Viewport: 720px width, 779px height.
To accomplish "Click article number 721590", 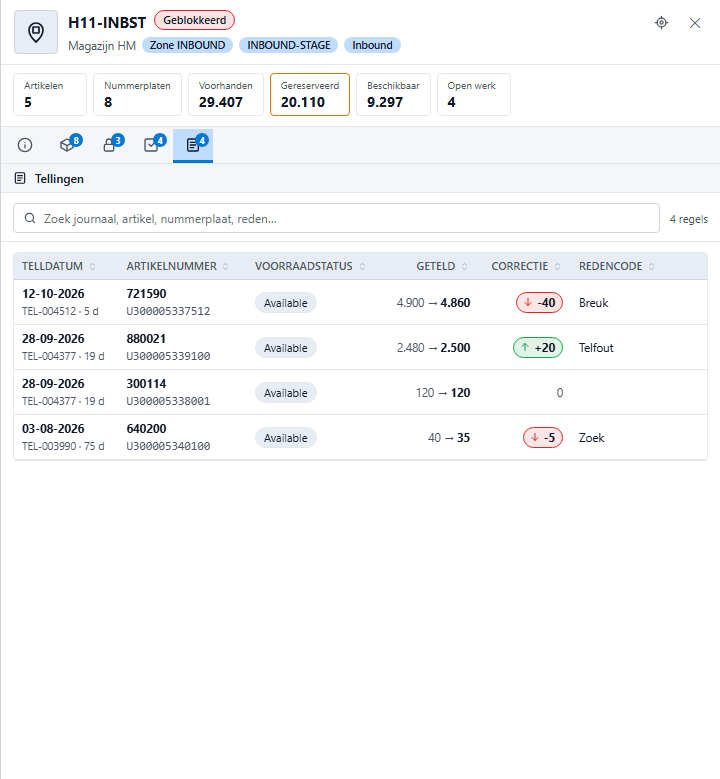I will tap(146, 294).
